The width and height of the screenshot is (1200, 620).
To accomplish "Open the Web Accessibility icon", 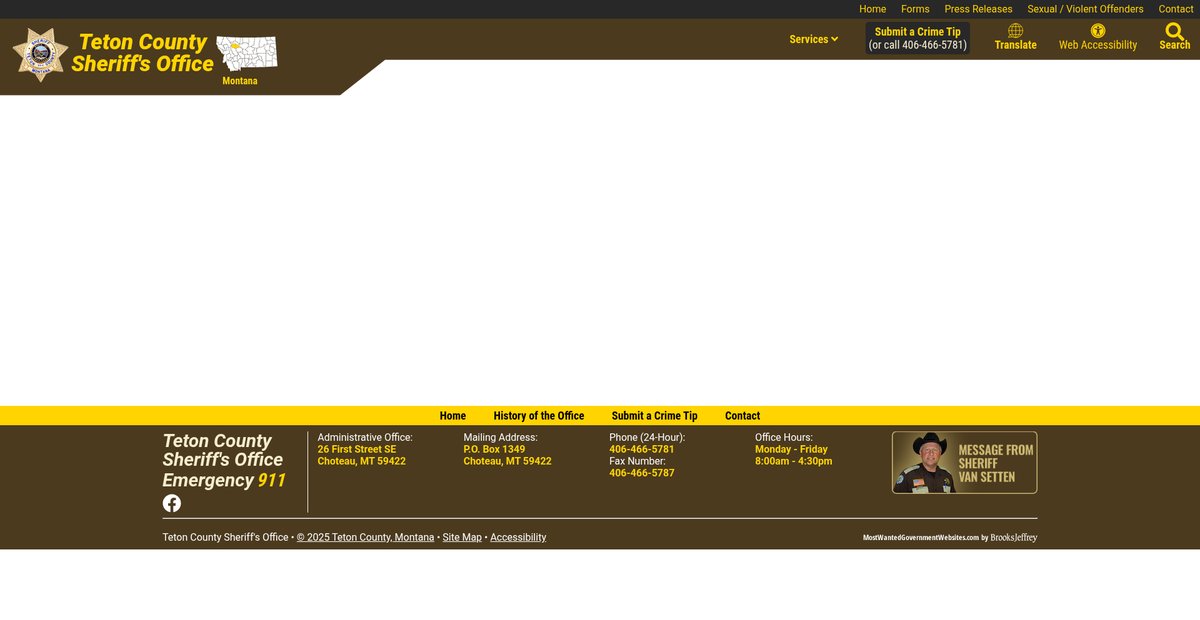I will click(x=1098, y=31).
